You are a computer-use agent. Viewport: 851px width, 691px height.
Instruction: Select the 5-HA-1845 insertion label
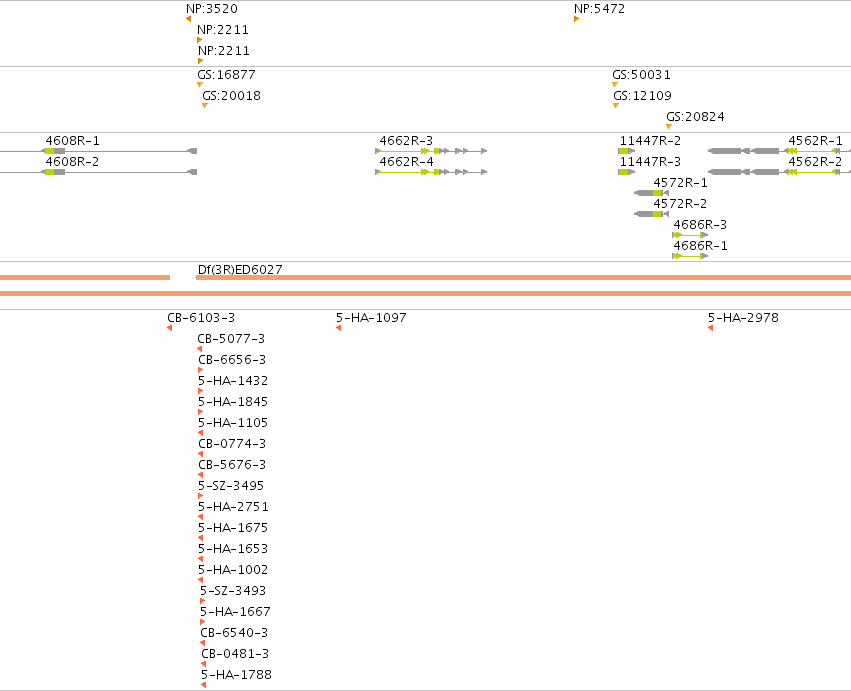pyautogui.click(x=233, y=402)
